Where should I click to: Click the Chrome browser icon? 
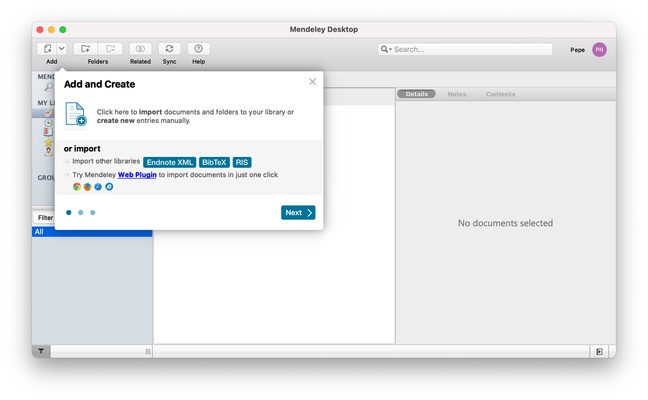[x=76, y=187]
